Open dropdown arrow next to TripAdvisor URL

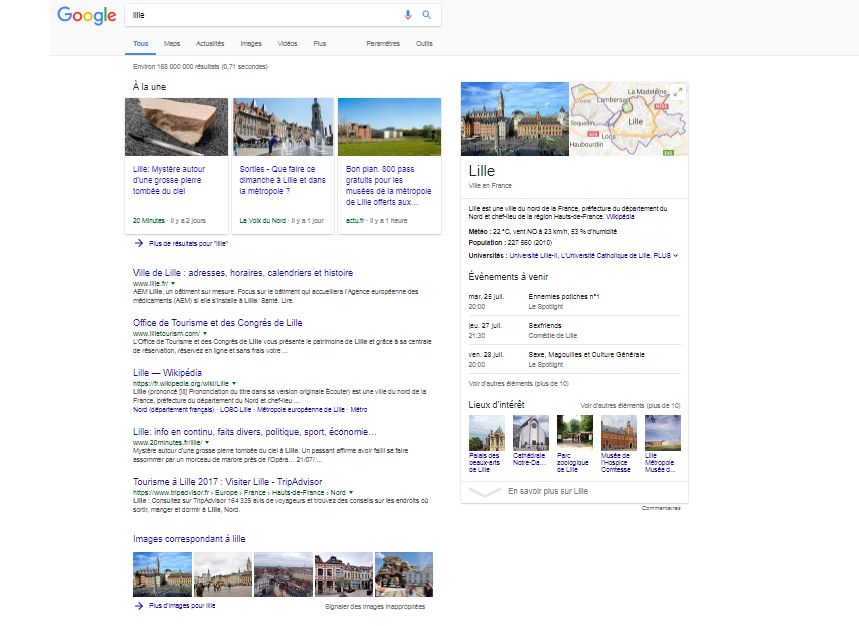click(x=351, y=492)
